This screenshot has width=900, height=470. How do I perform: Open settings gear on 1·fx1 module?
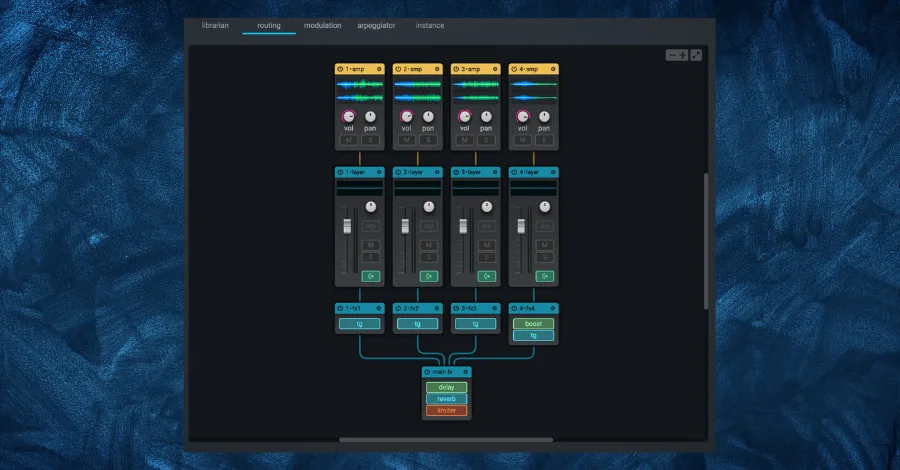coord(379,308)
